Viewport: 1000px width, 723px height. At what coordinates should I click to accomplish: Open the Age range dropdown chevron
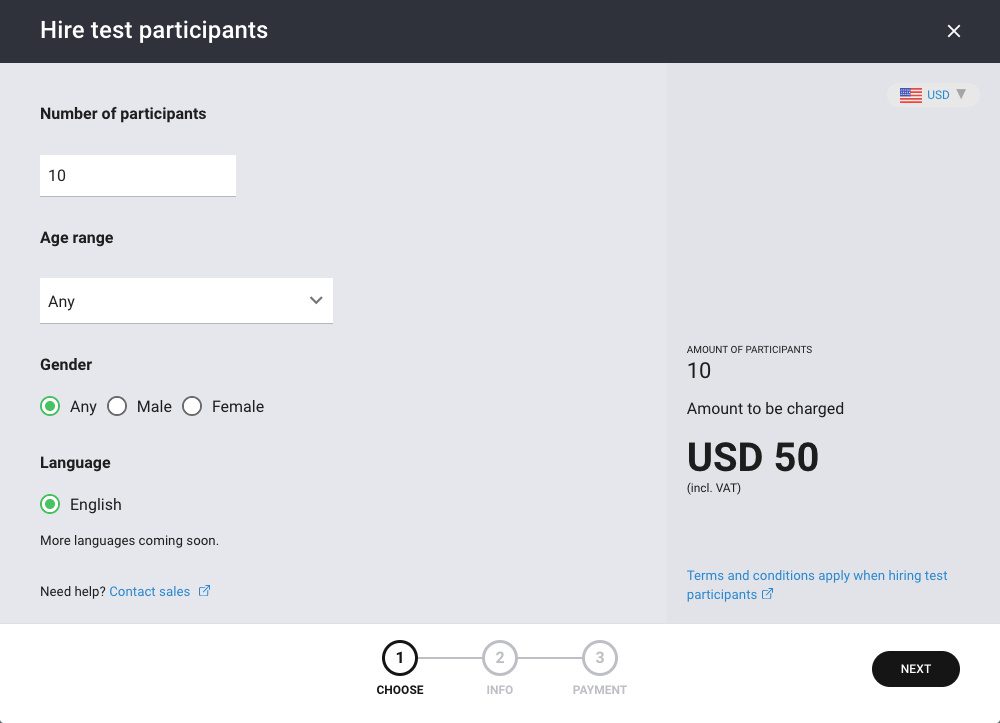316,300
